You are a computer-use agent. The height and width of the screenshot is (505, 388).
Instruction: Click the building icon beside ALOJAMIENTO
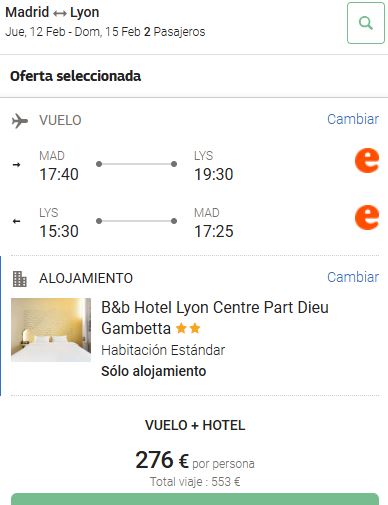pyautogui.click(x=19, y=279)
